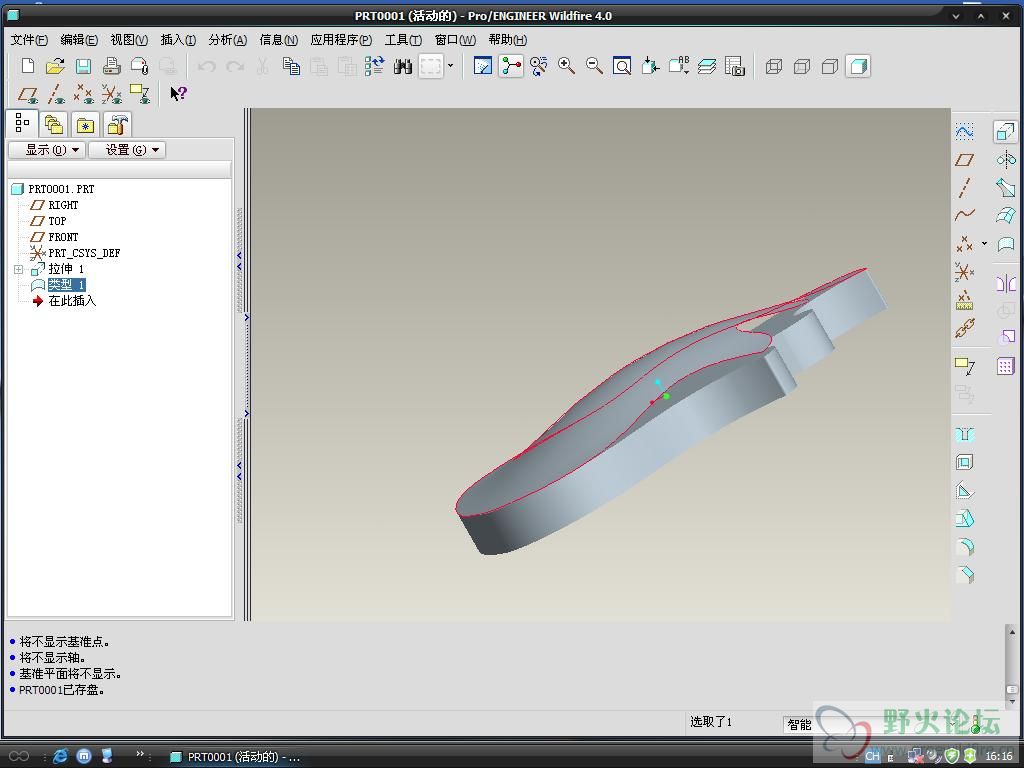Print the model using the printer icon
Screen dimensions: 1024x768
pyautogui.click(x=112, y=66)
